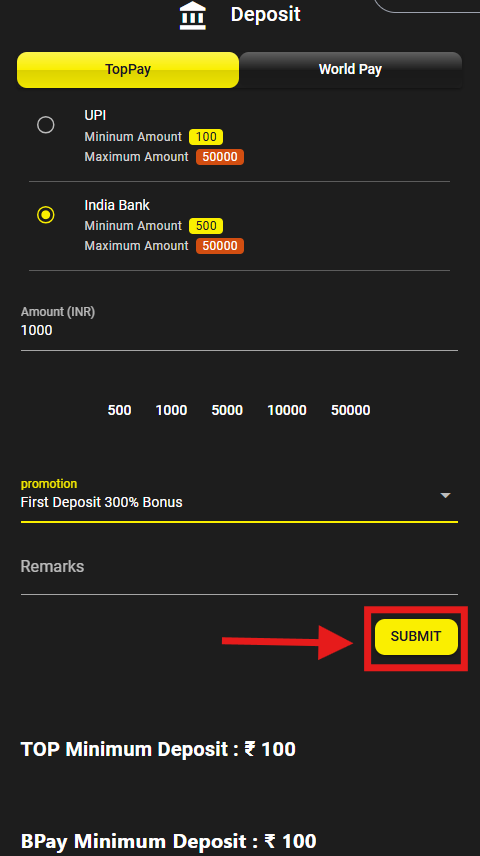Choose the 5000 quick amount
This screenshot has height=856, width=480.
coord(227,410)
